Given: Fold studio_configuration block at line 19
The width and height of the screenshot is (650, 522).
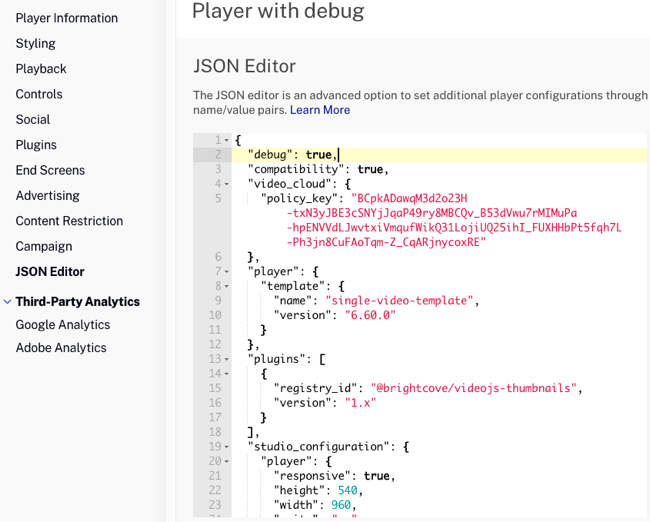Looking at the screenshot, I should tap(227, 447).
